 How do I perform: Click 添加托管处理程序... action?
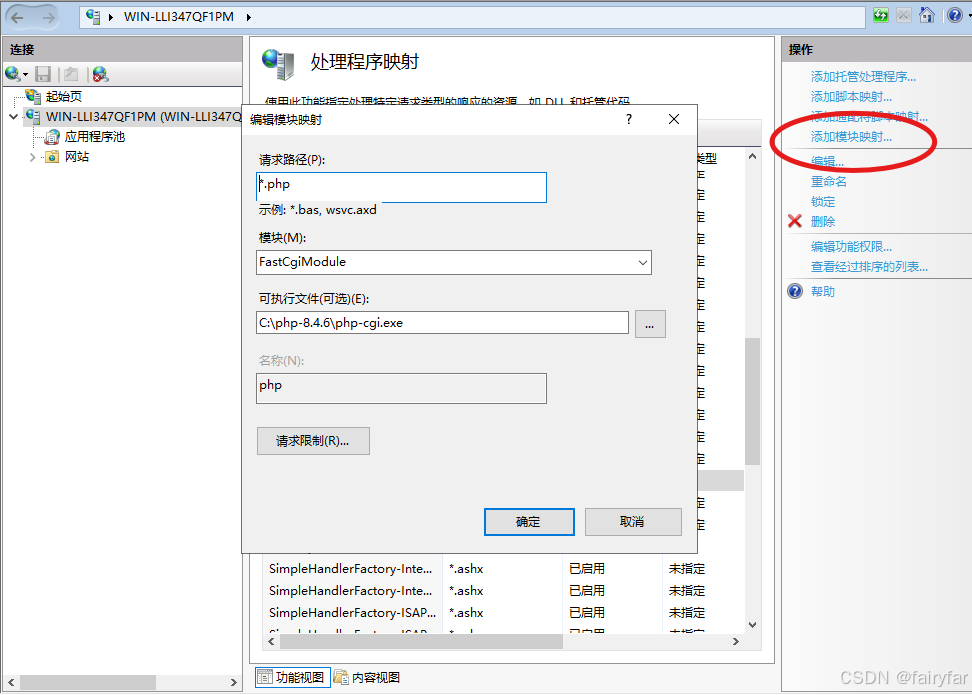(863, 77)
